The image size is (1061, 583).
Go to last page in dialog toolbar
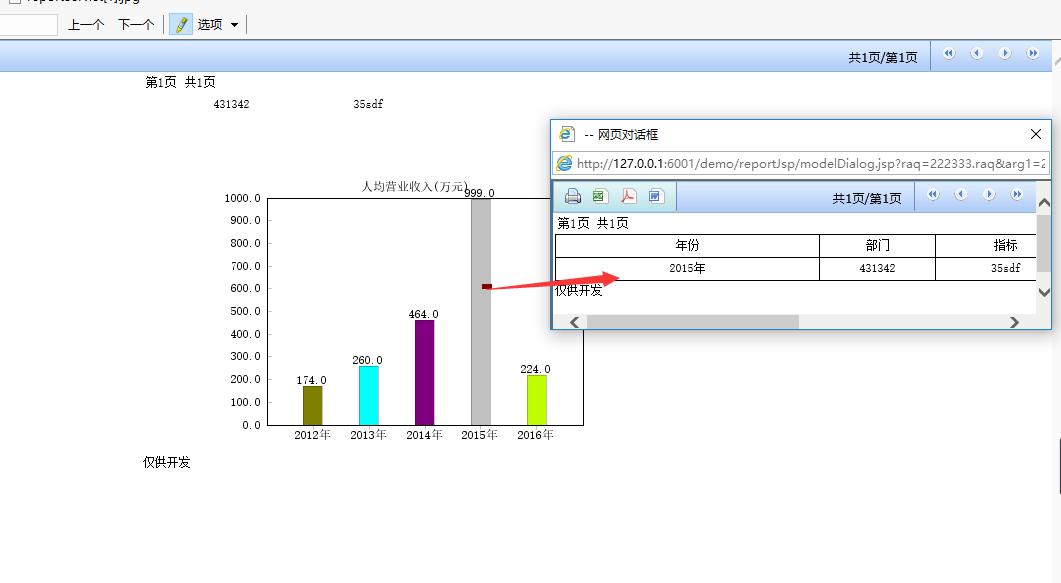1017,195
